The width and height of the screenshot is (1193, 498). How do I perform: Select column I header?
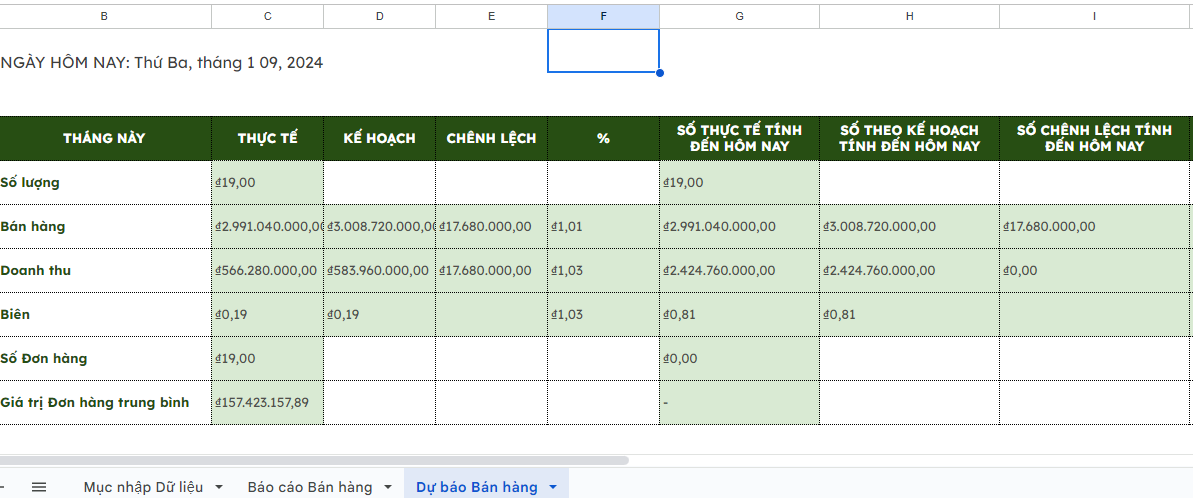[x=1094, y=16]
